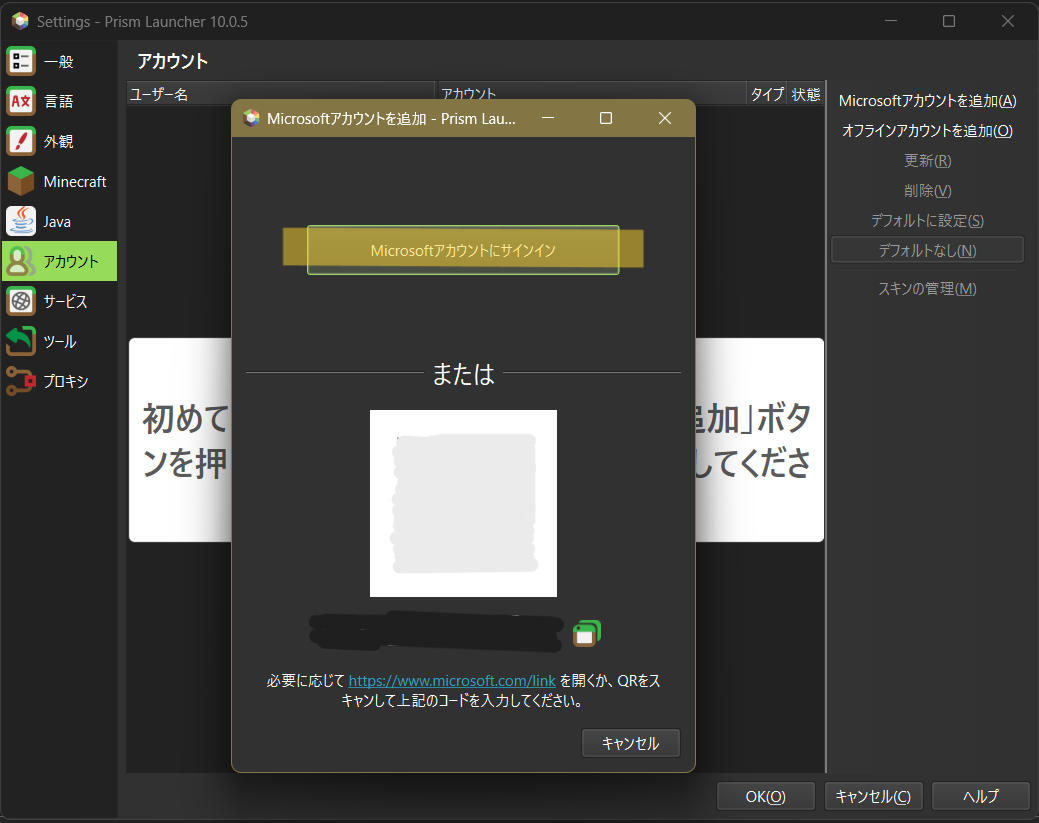Click the ヘルプ (Help) button
The width and height of the screenshot is (1039, 823).
click(x=980, y=796)
